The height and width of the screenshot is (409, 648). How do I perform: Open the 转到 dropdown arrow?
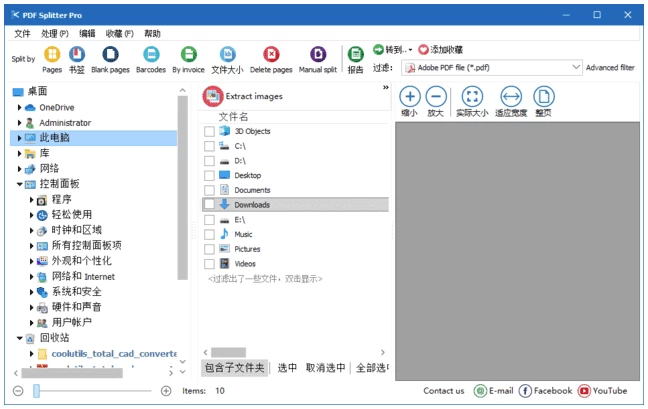point(410,50)
